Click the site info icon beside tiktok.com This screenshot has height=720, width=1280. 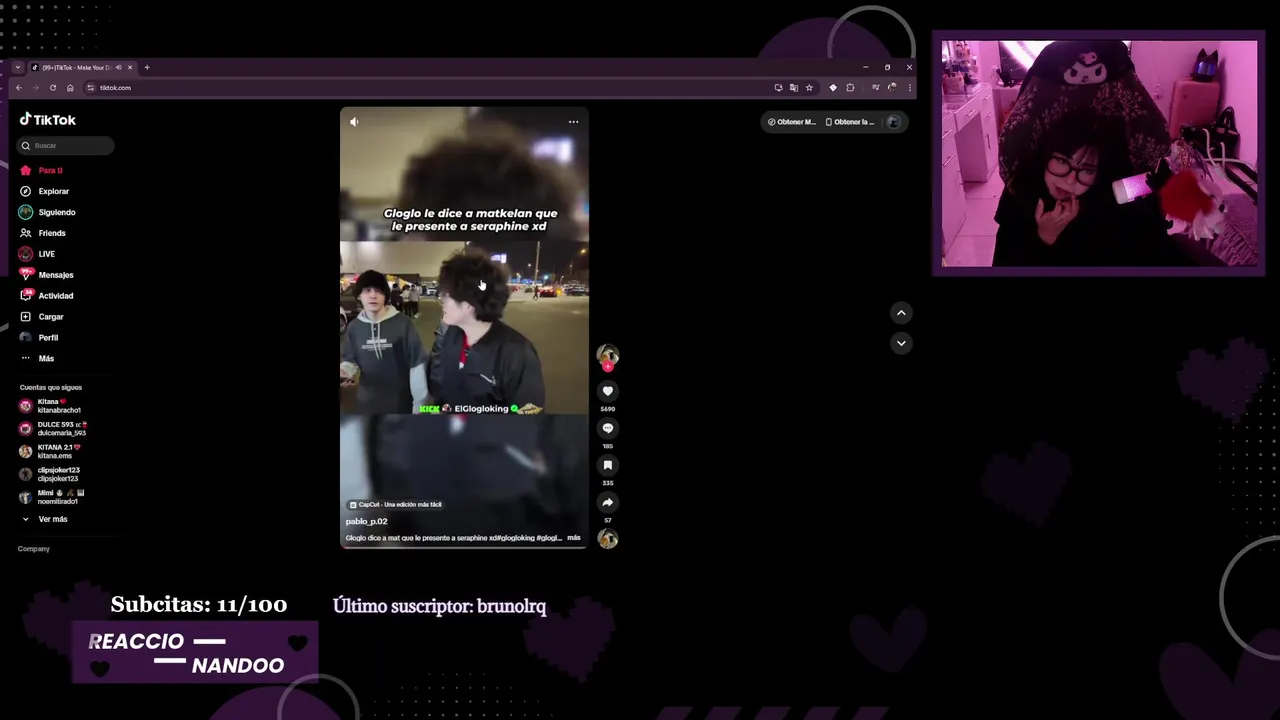pos(90,88)
